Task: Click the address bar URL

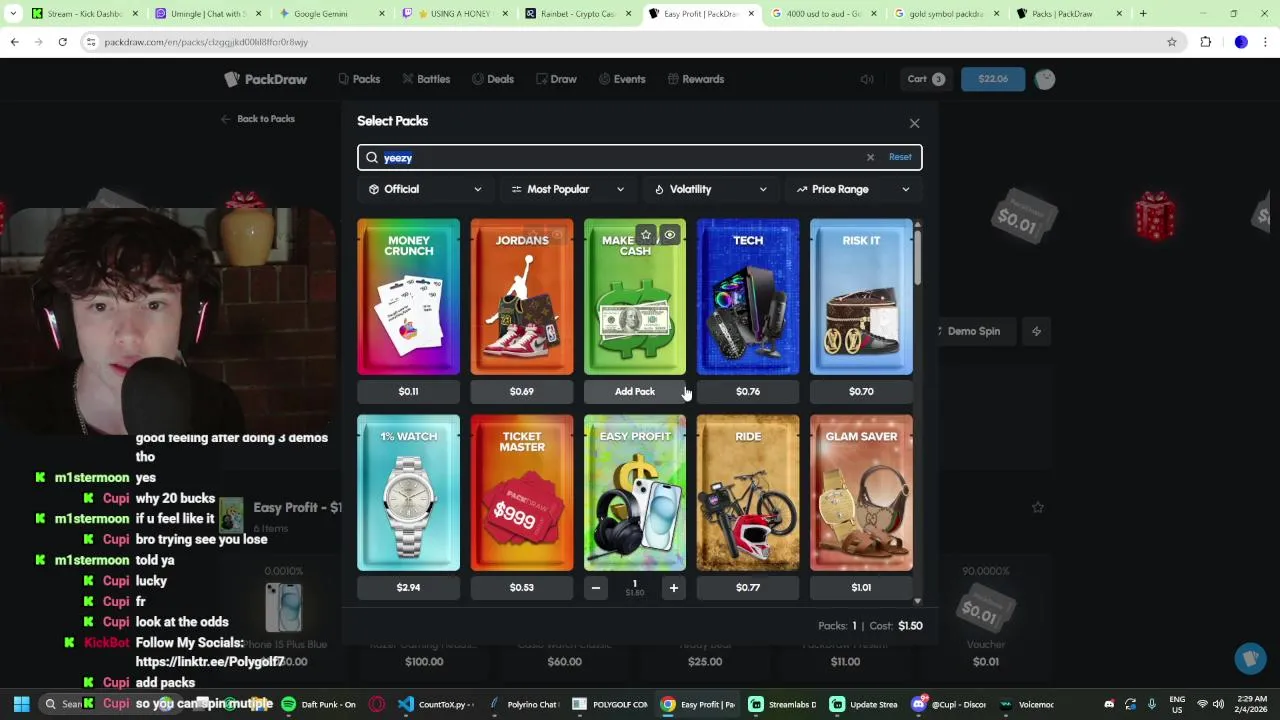Action: 206,42
